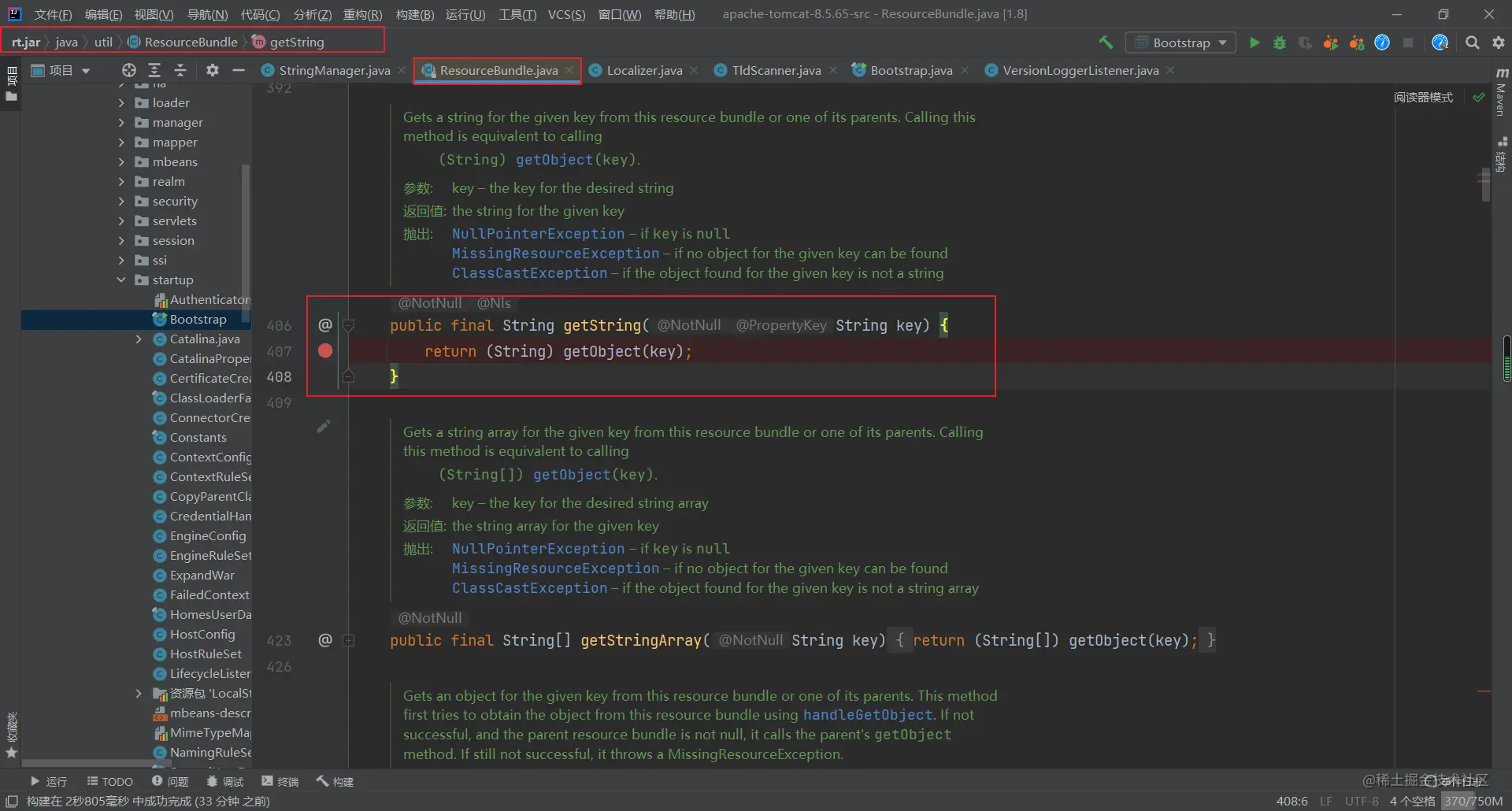Viewport: 1512px width, 811px height.
Task: Toggle rendered doc pencil icon
Action: pos(324,426)
